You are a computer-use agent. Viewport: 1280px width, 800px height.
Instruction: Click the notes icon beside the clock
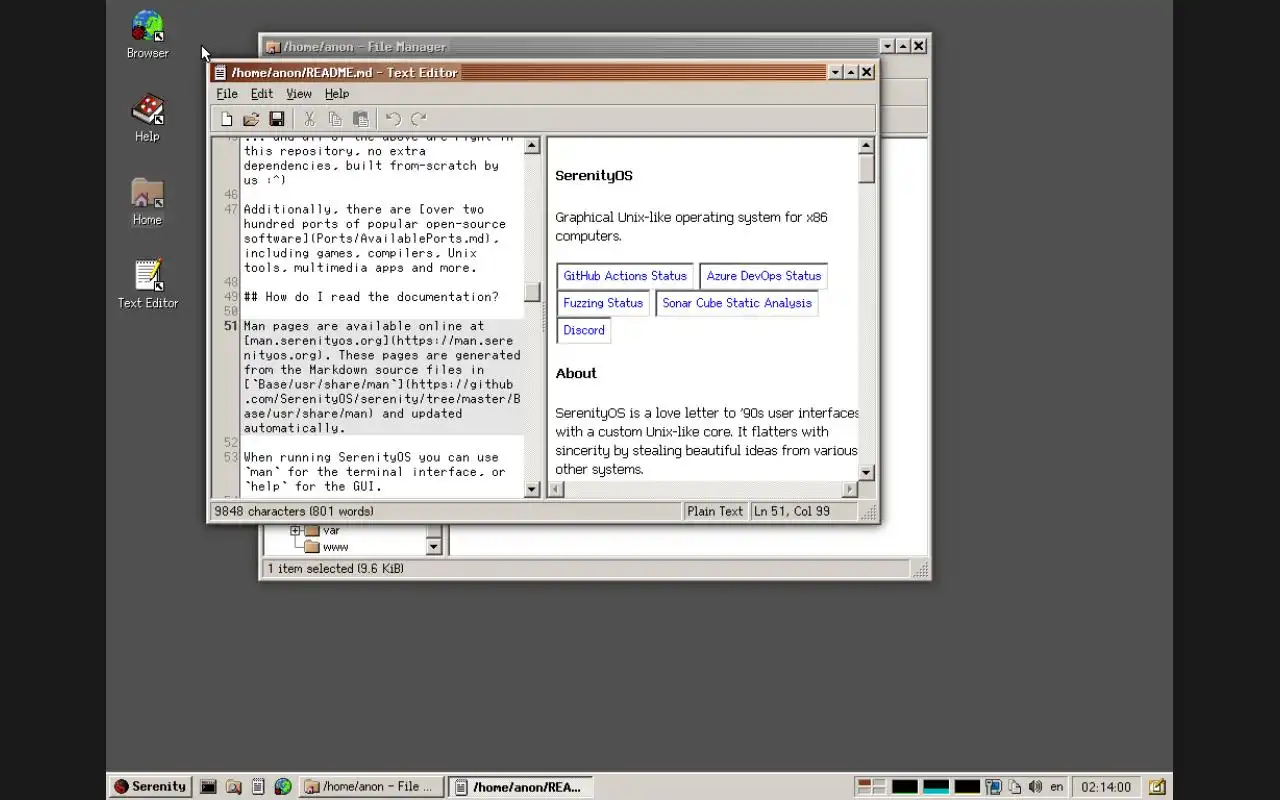point(1156,787)
